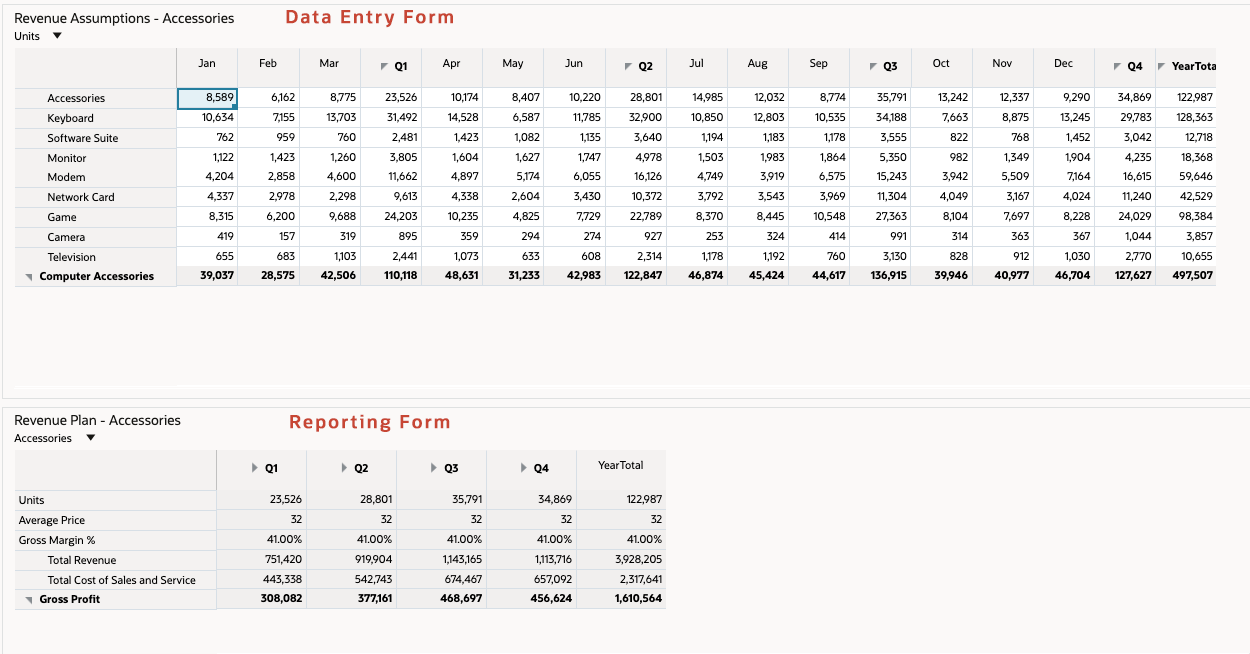Screen dimensions: 1250x654
Task: Click the Revenue Plan - Accessories title
Action: [x=98, y=420]
